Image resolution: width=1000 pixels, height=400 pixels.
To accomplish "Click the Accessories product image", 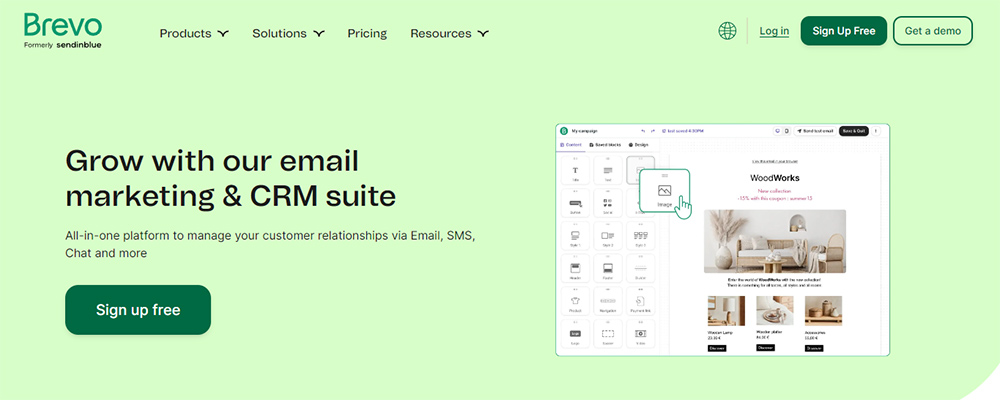I will pos(823,311).
